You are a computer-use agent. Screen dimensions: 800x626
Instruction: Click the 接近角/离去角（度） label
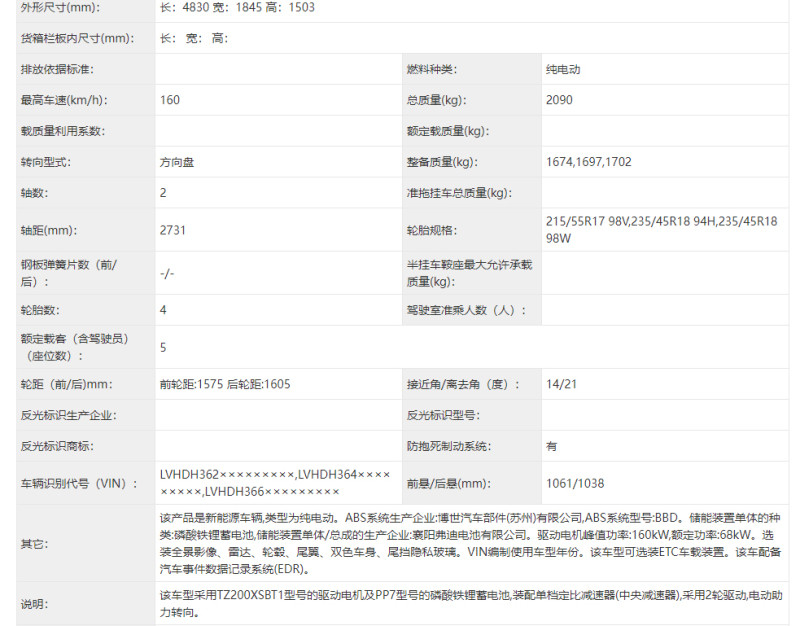tap(463, 384)
